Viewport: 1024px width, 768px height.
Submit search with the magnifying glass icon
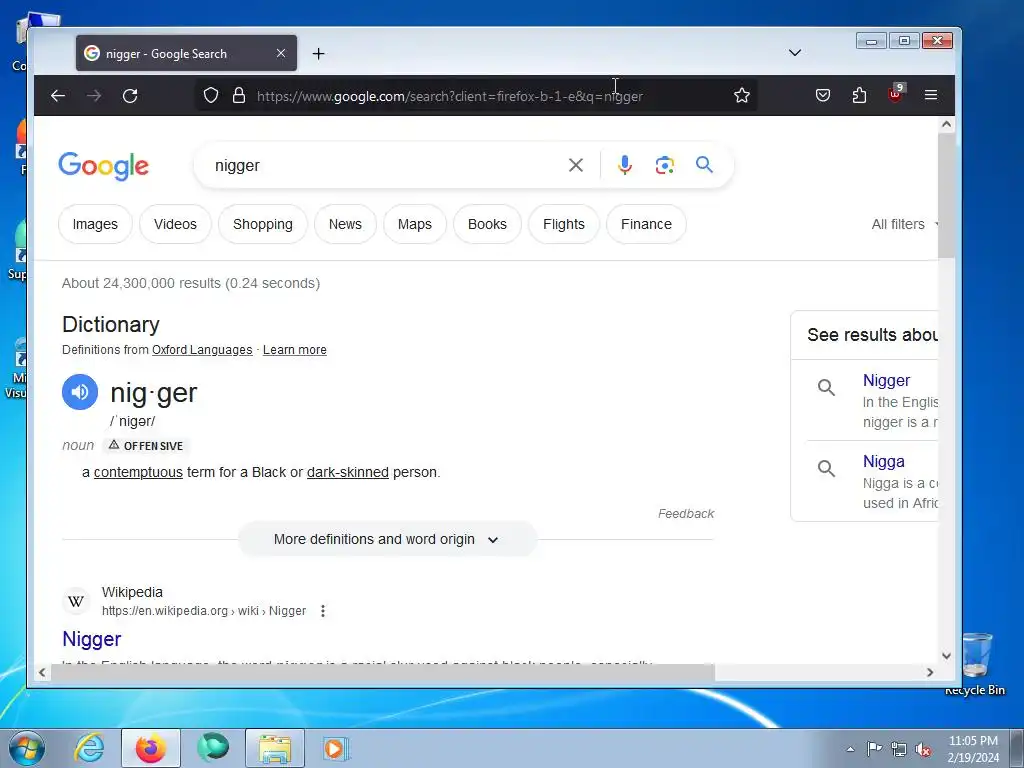click(x=704, y=165)
